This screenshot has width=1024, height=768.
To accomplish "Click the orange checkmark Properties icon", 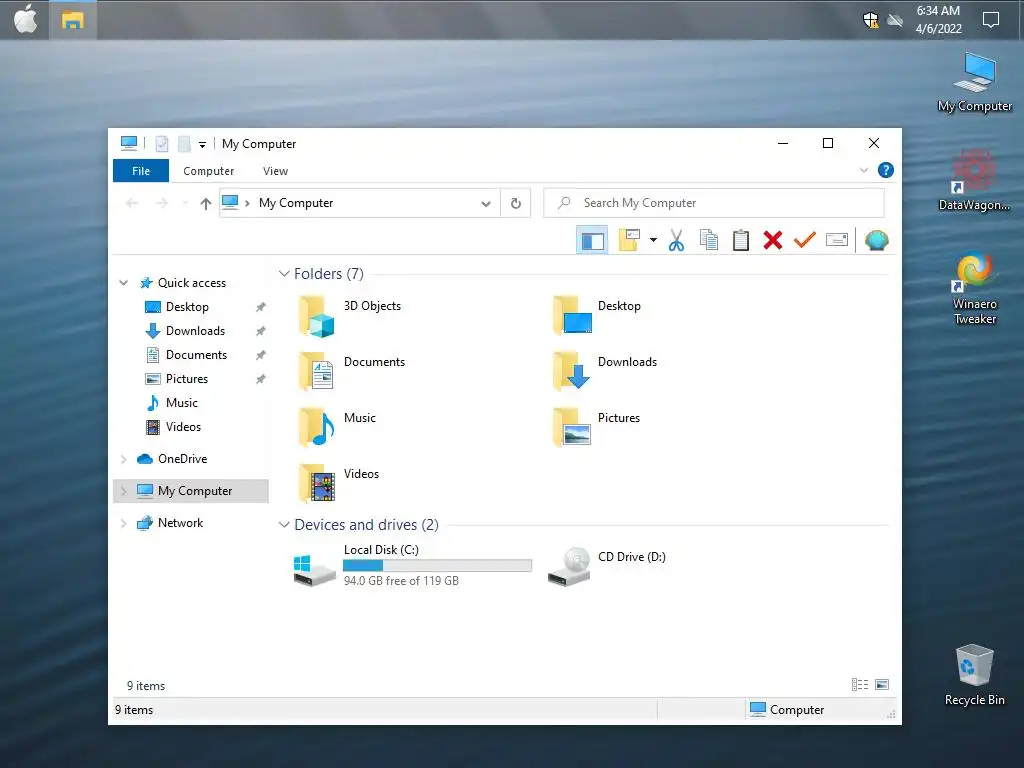I will coord(805,240).
